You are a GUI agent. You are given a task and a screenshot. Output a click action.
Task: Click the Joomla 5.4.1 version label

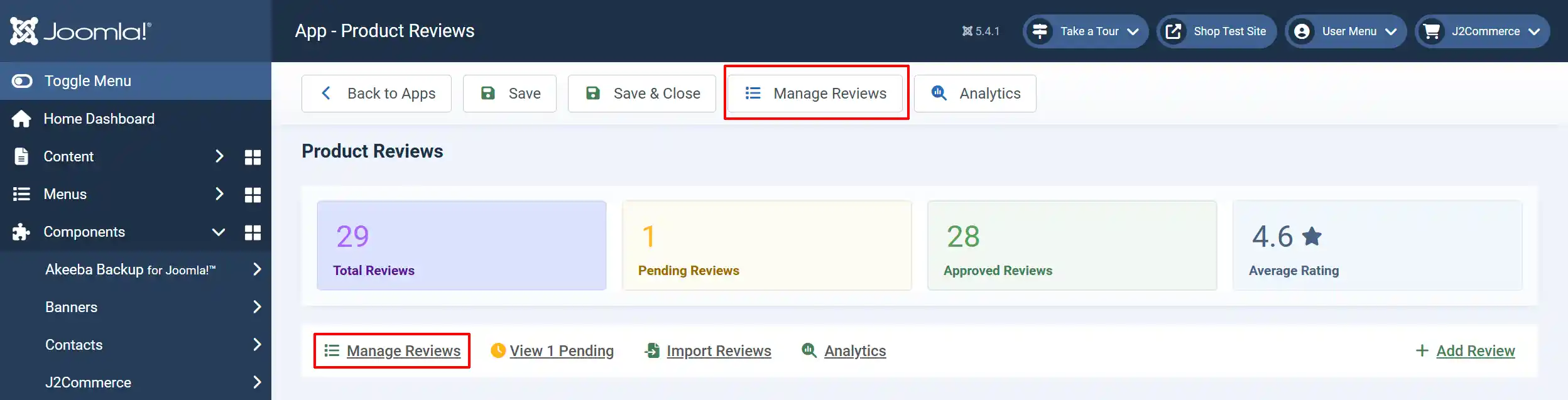point(981,31)
